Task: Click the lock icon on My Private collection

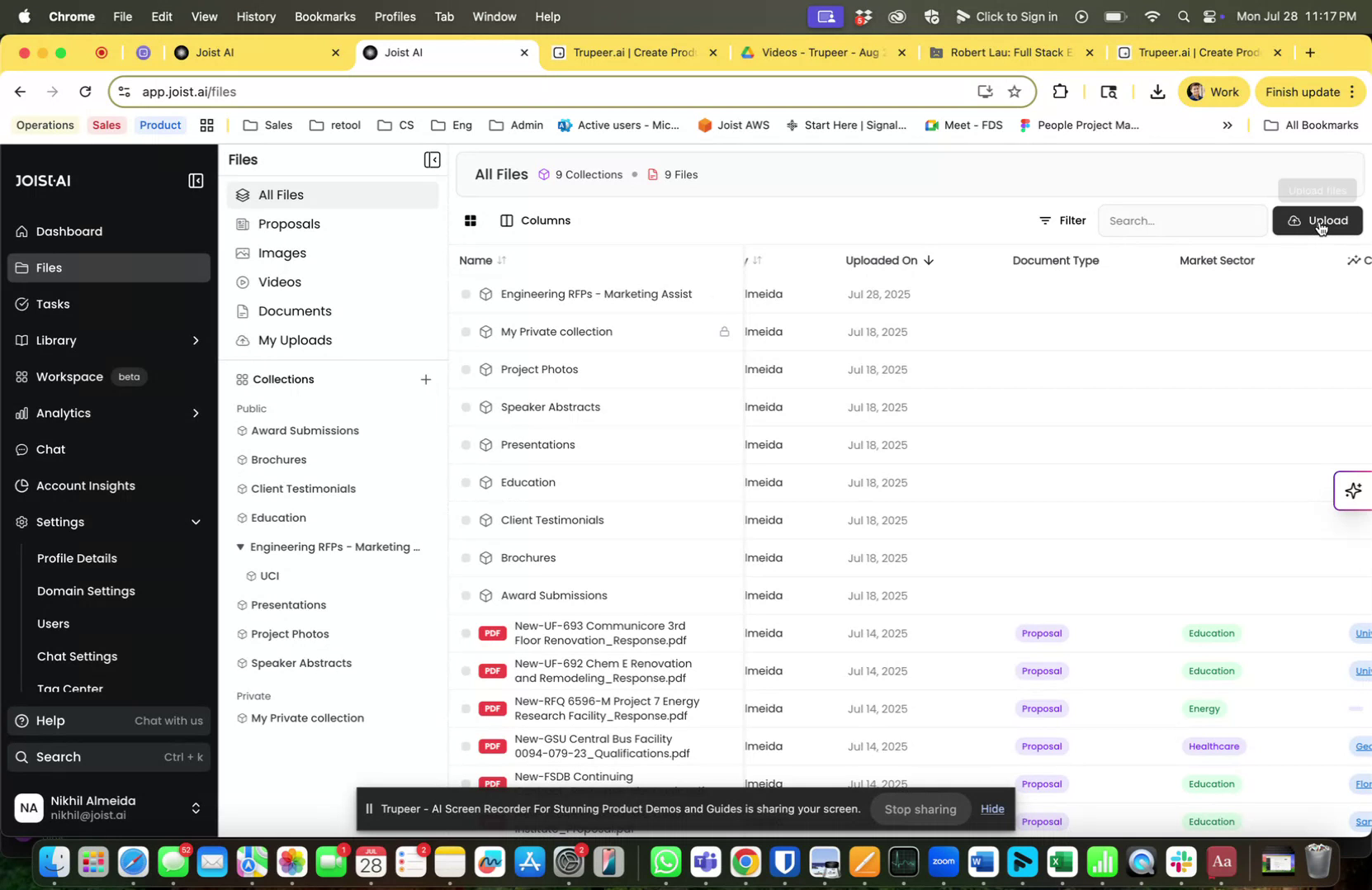Action: (724, 331)
